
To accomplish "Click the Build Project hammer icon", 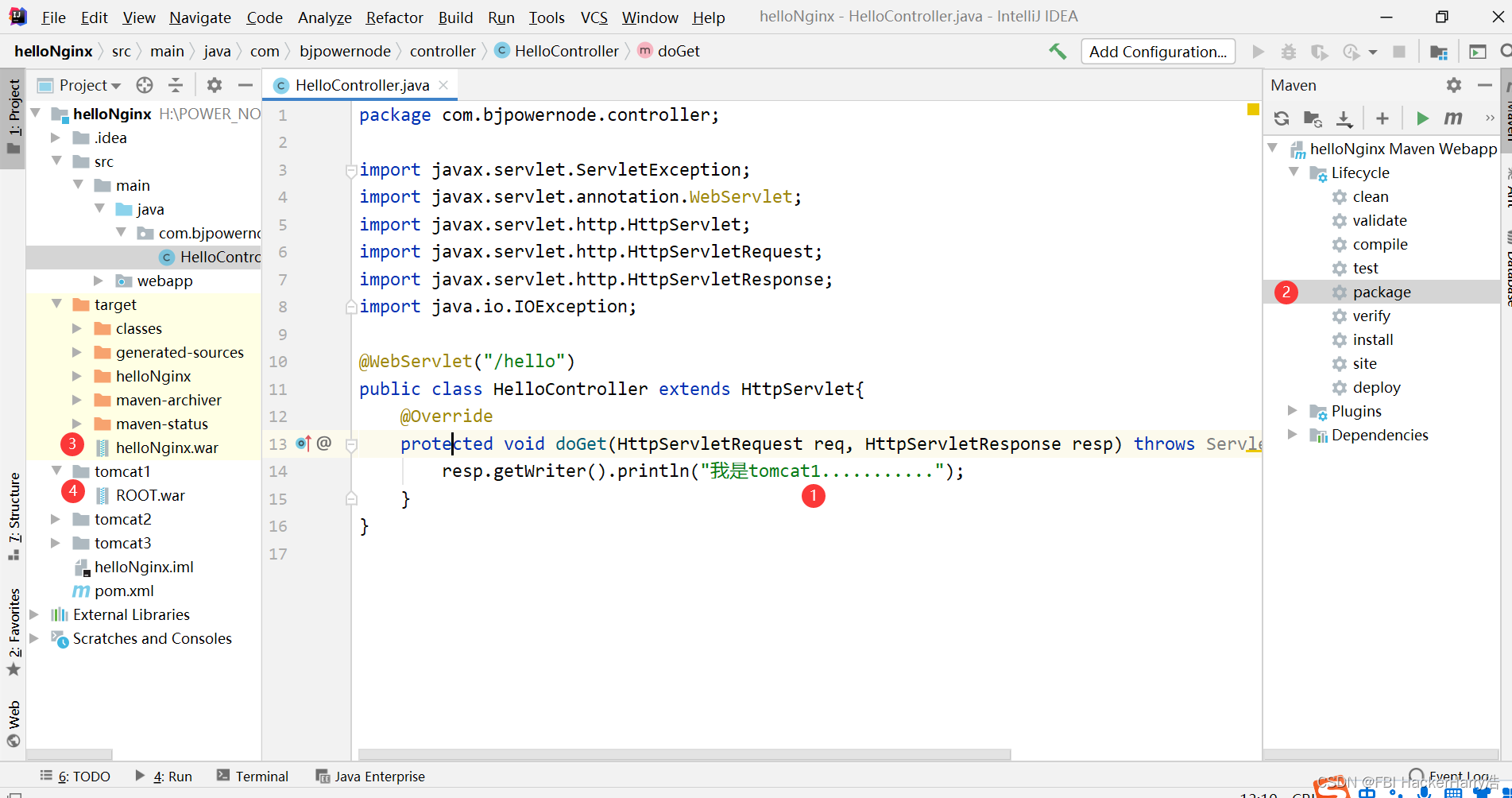I will pyautogui.click(x=1058, y=52).
